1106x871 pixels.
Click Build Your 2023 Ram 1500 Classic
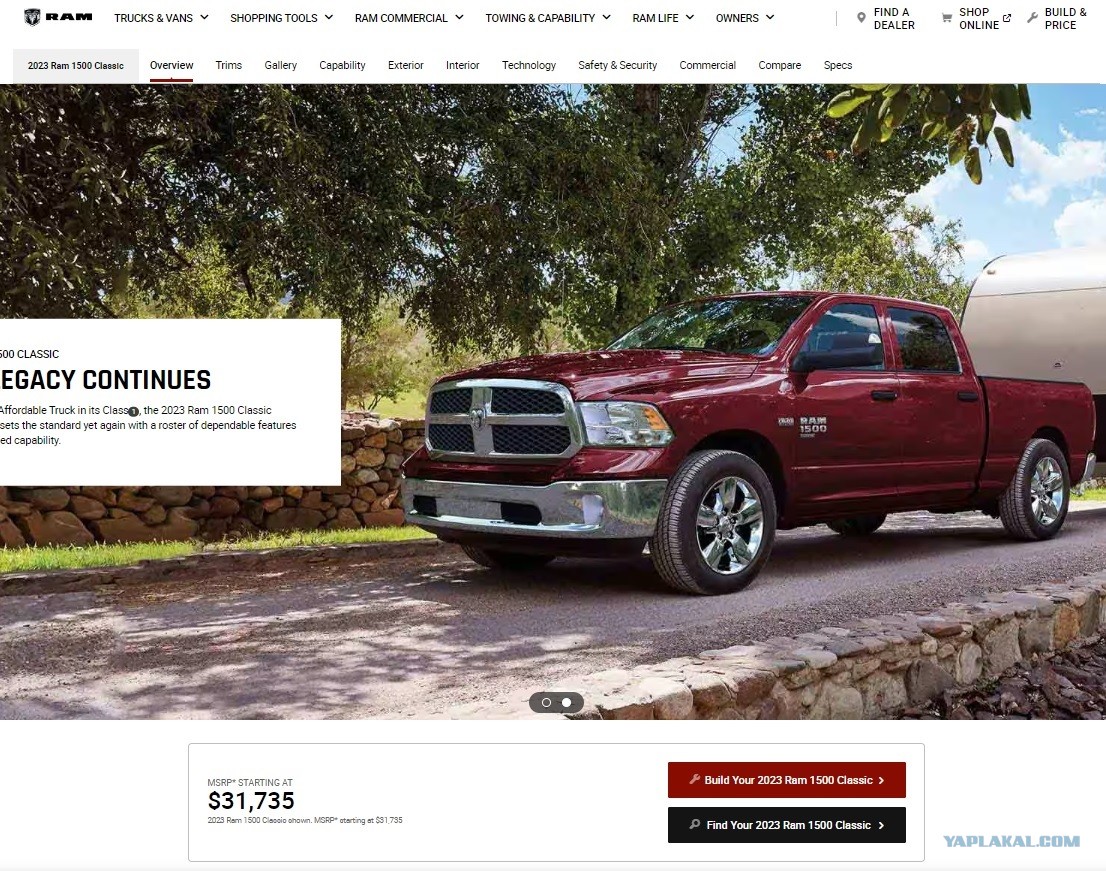tap(786, 780)
